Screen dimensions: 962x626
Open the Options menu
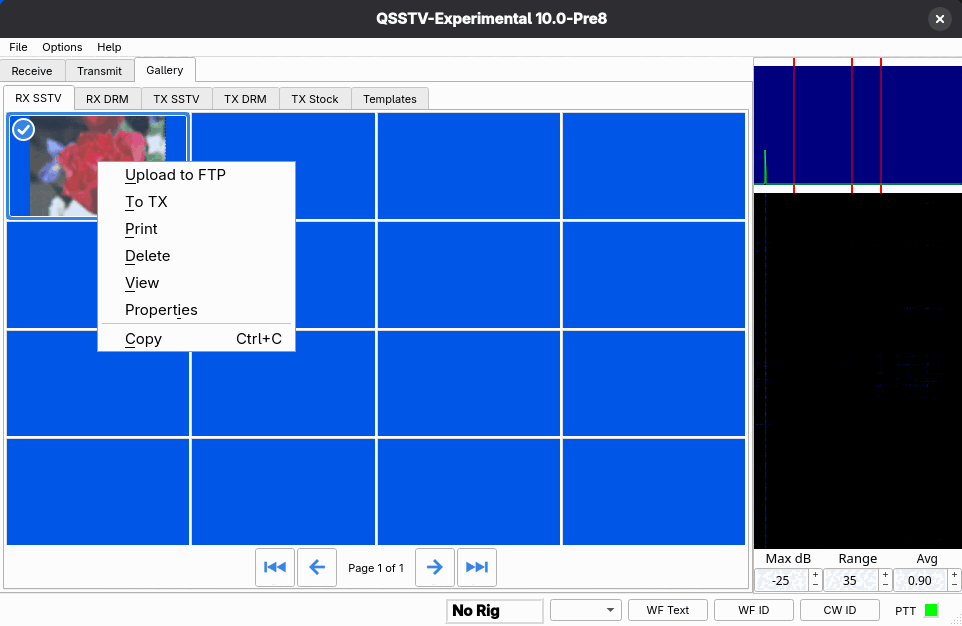(x=62, y=47)
